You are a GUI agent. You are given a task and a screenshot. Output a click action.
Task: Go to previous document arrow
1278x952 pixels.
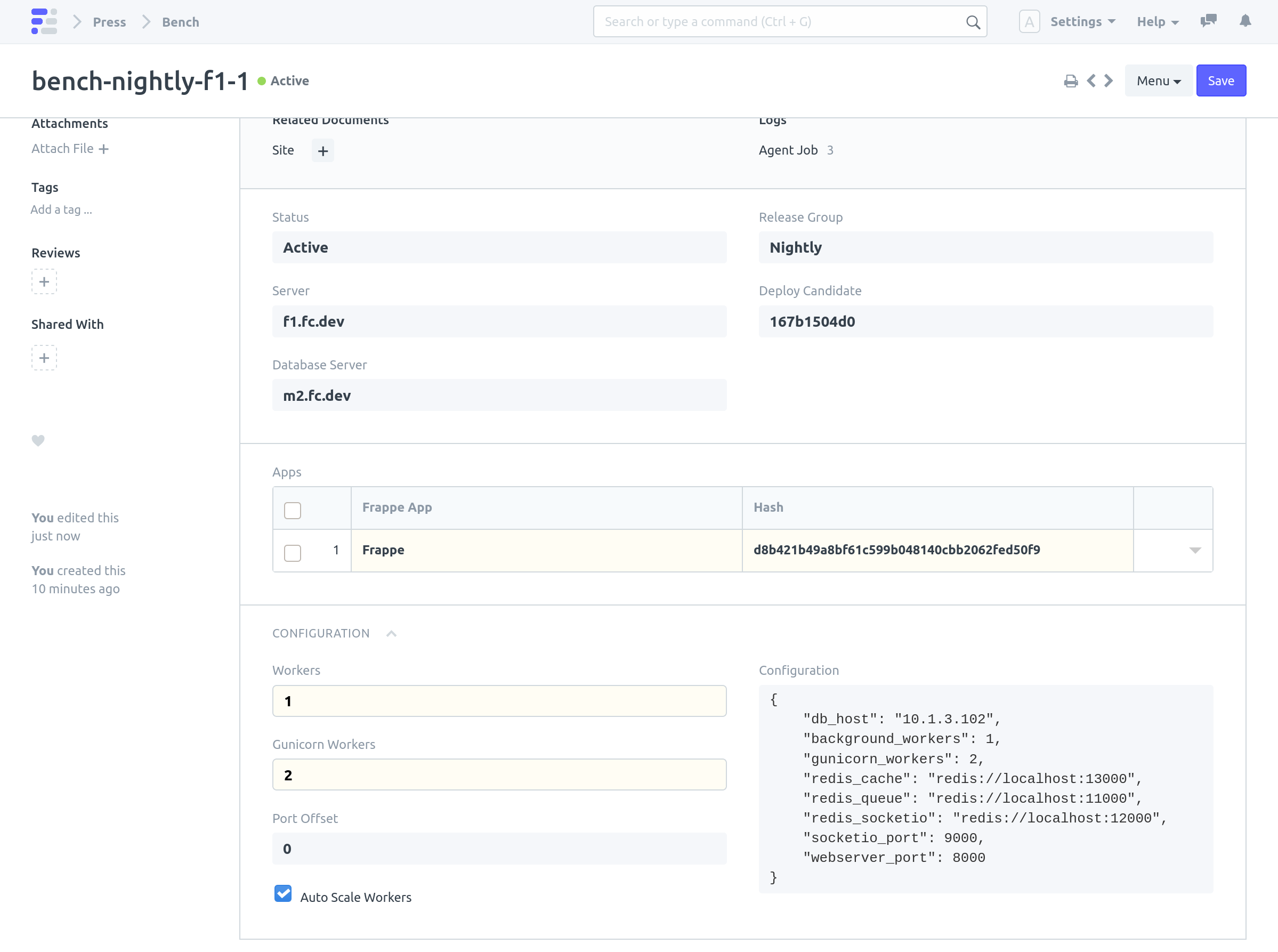[x=1091, y=80]
